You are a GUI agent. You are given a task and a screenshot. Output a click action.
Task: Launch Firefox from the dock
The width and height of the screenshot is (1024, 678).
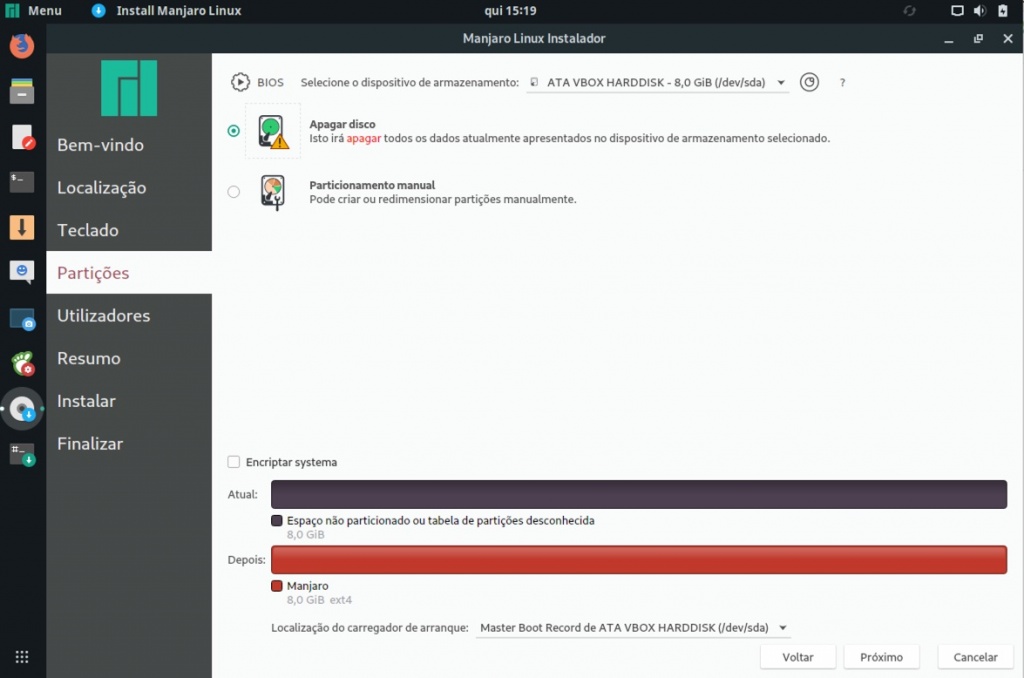[22, 45]
